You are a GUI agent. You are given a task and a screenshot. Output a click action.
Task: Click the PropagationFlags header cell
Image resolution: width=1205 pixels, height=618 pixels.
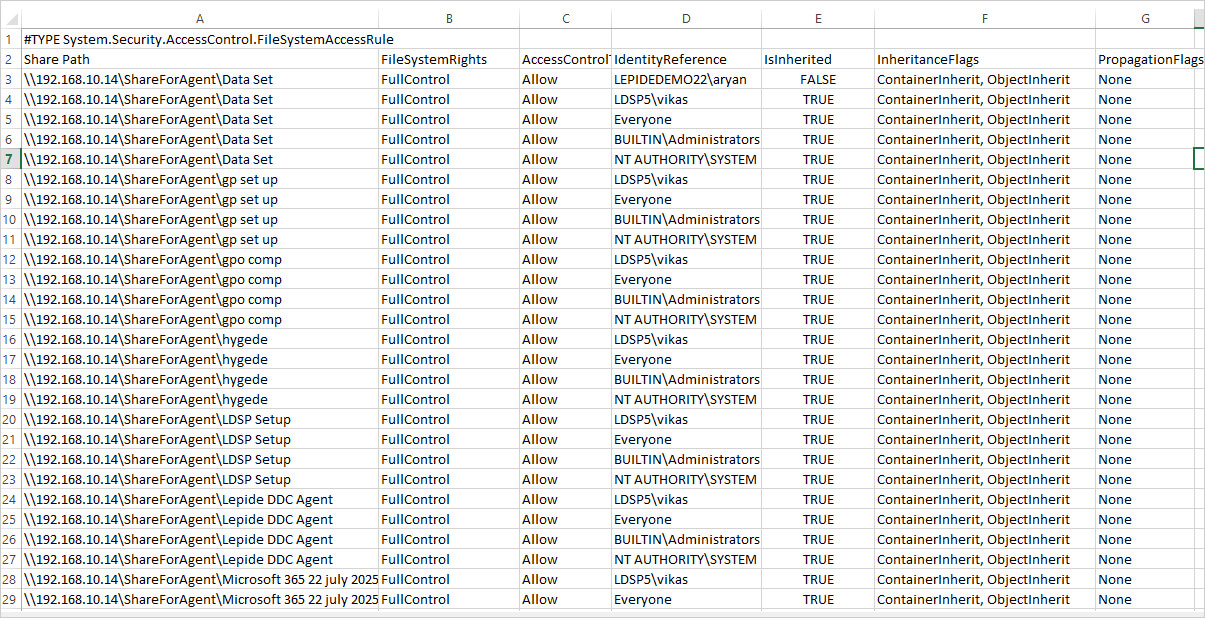pos(1145,59)
